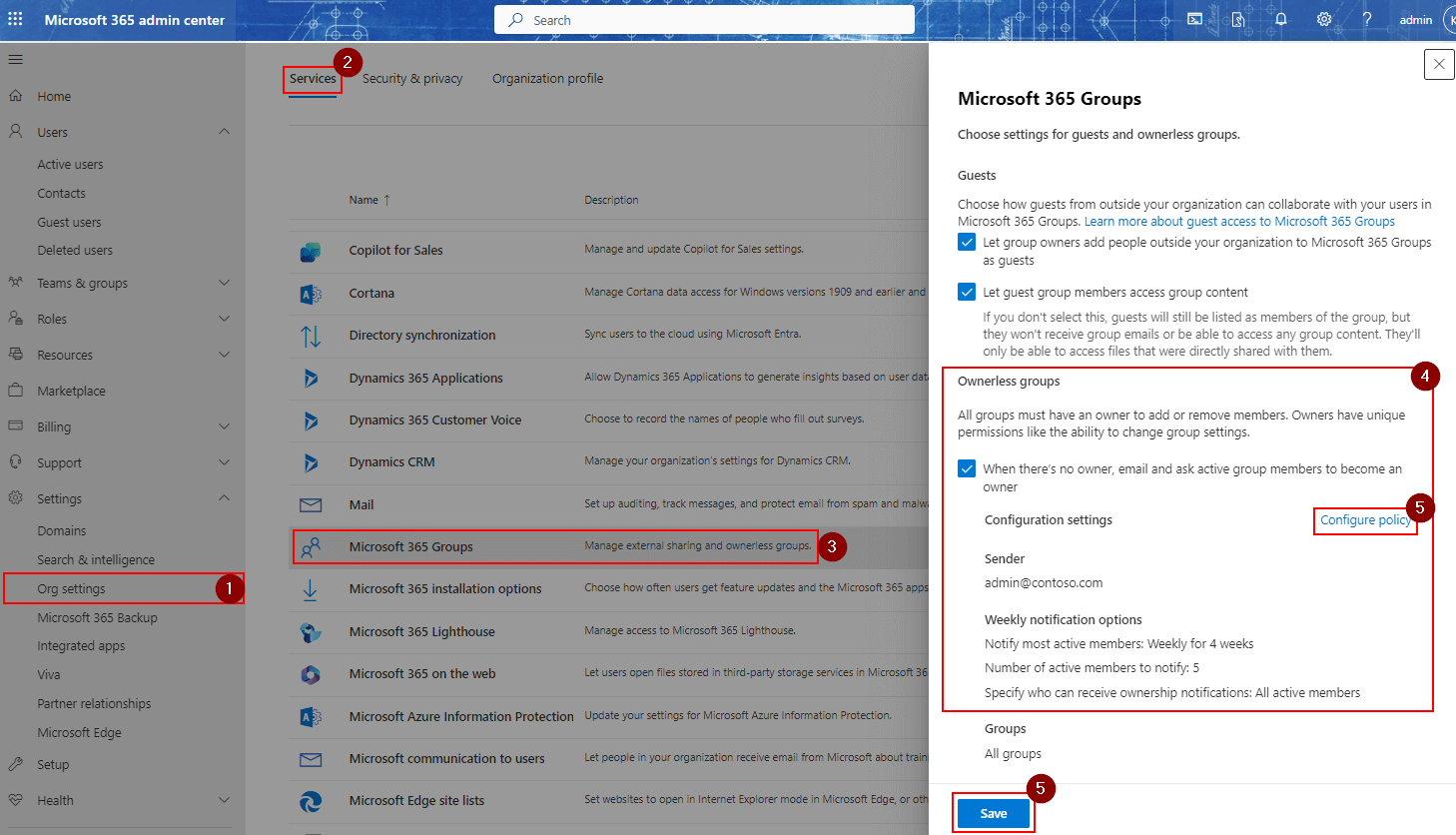Save the Microsoft 365 Groups settings
The image size is (1456, 835).
coord(993,814)
